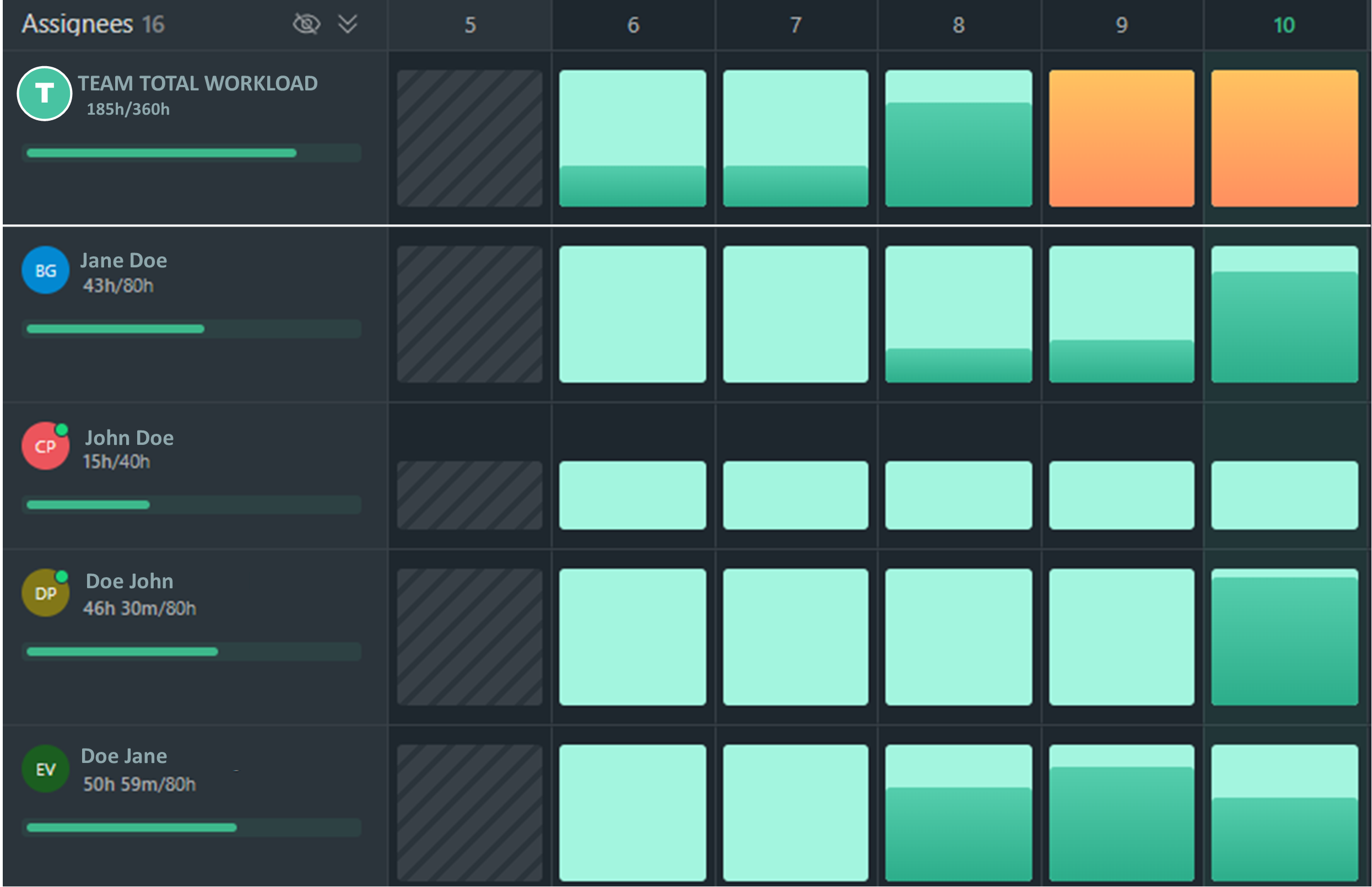
Task: Click Doe Jane's workload progress bar
Action: coord(192,827)
